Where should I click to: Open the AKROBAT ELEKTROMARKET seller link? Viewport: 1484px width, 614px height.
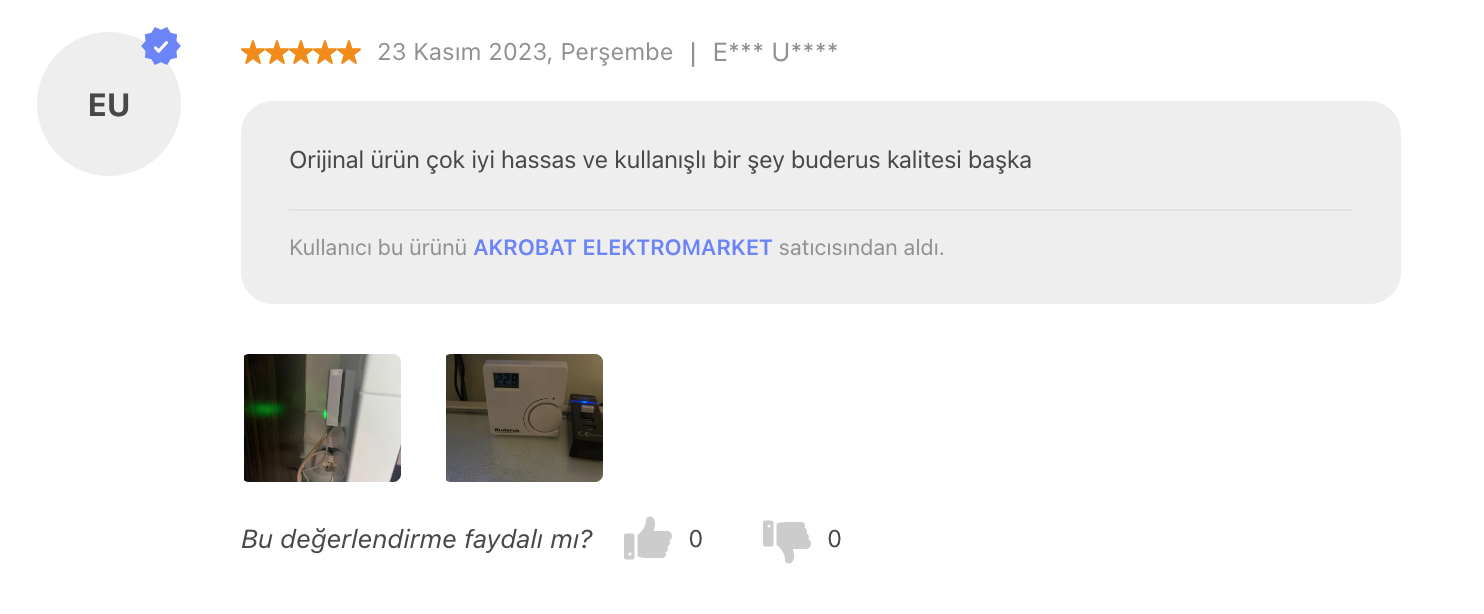click(622, 247)
